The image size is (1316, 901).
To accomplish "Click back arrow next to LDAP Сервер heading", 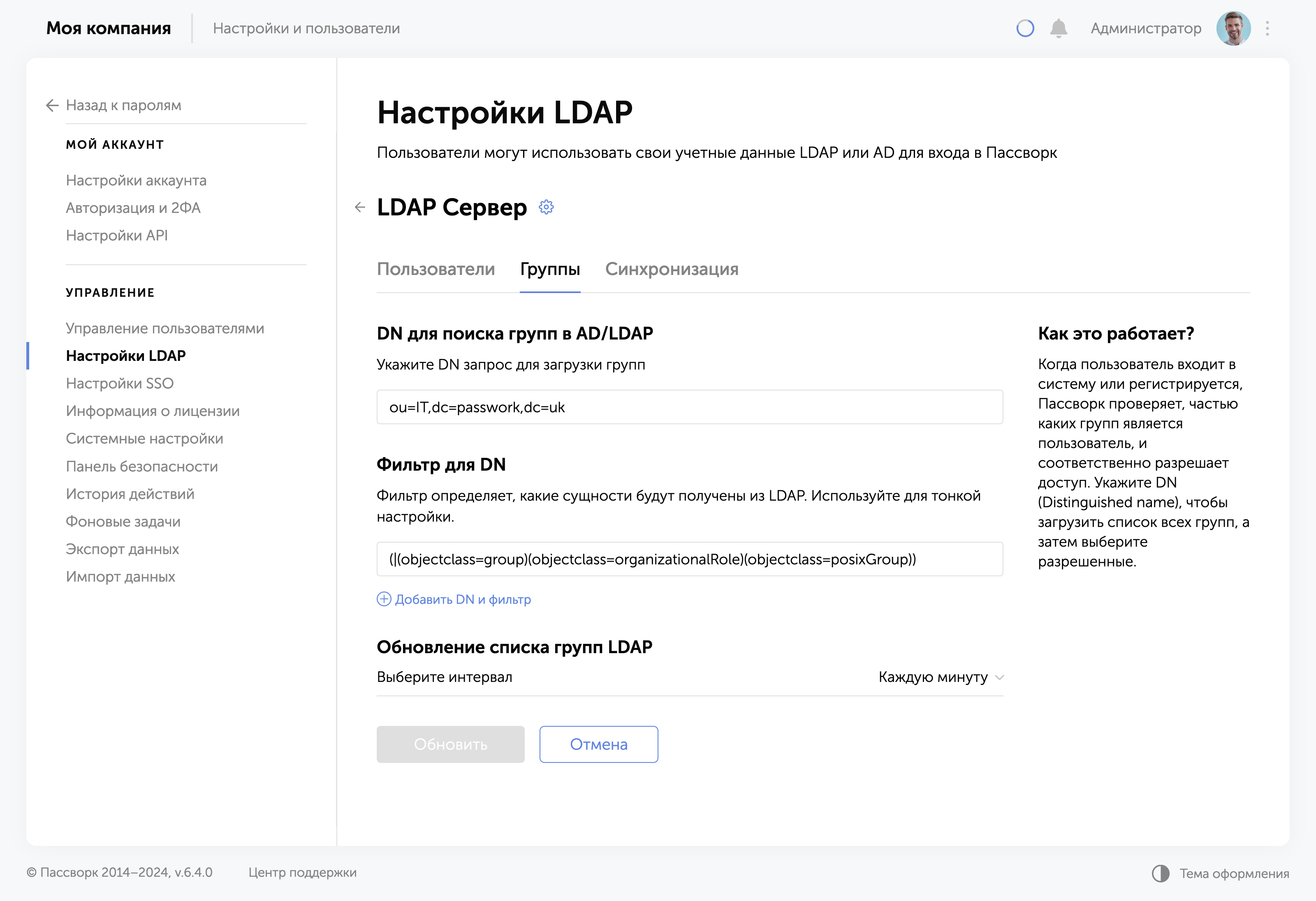I will (x=361, y=208).
